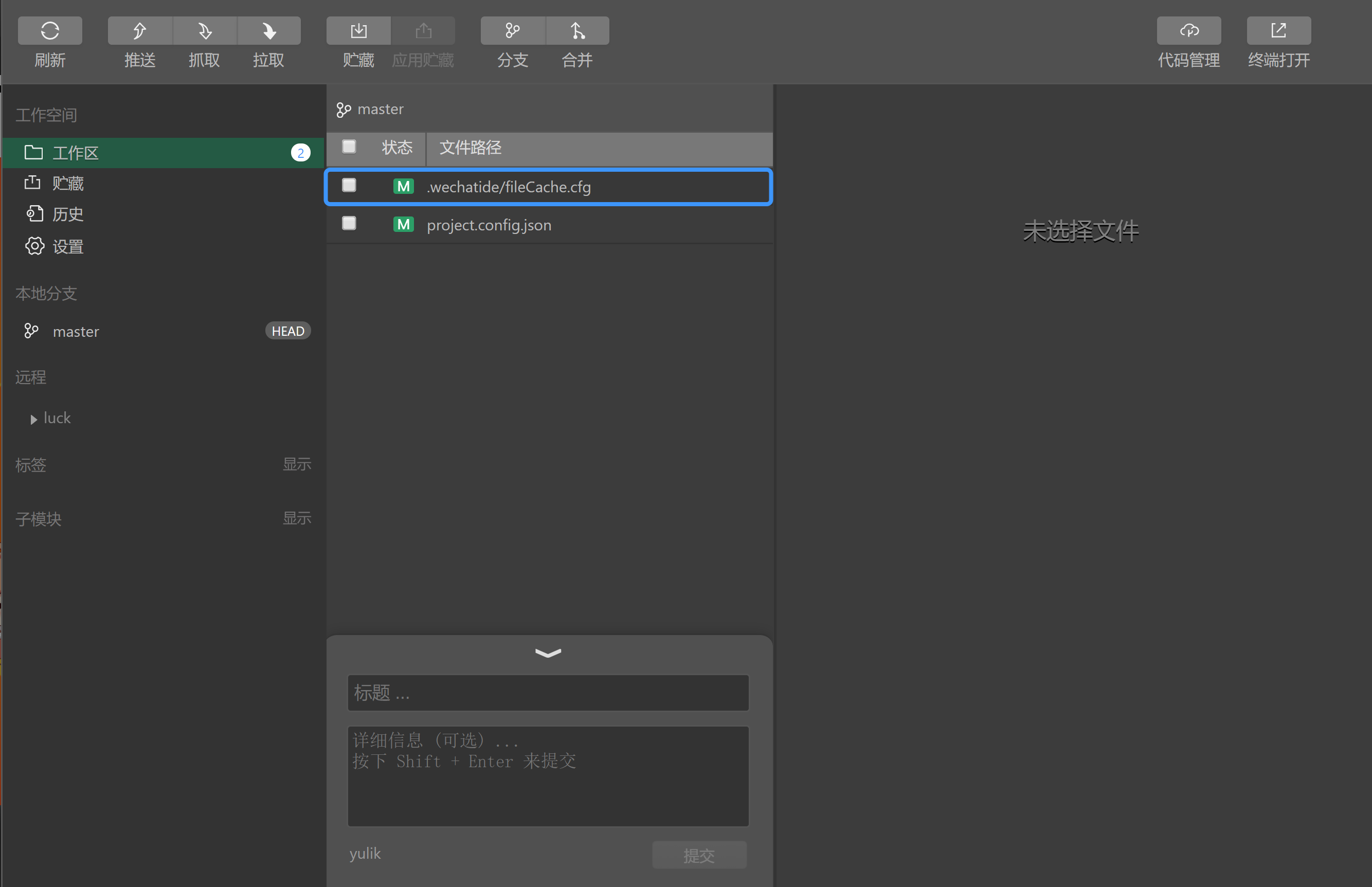Click the commit title (标题) input field

[548, 693]
